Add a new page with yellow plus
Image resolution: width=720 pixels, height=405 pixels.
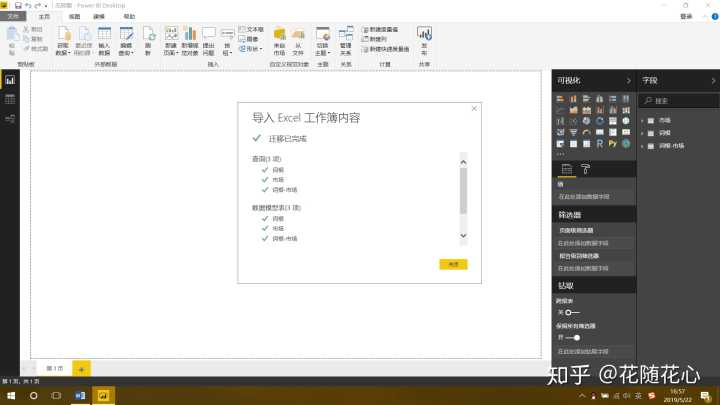tap(81, 369)
